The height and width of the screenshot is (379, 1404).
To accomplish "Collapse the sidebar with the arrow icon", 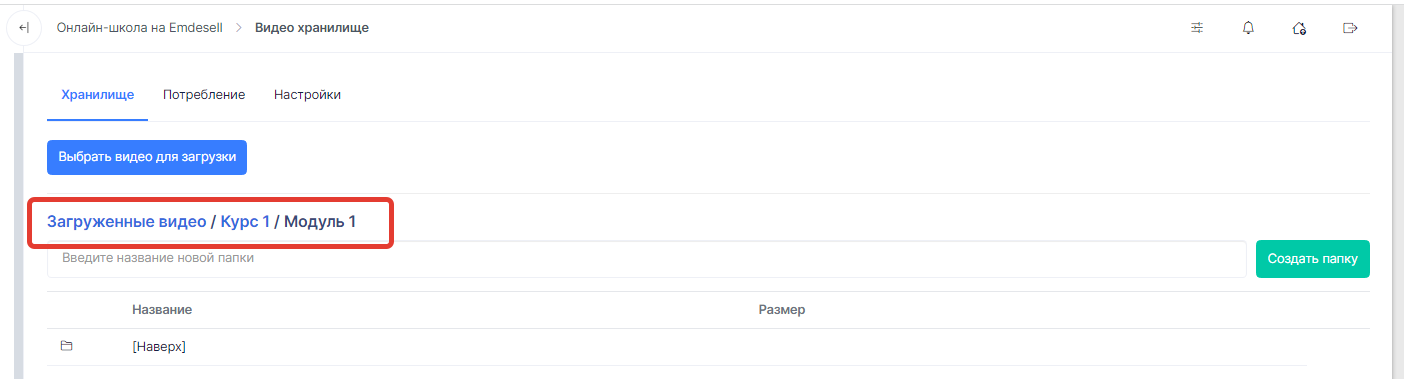I will 24,28.
